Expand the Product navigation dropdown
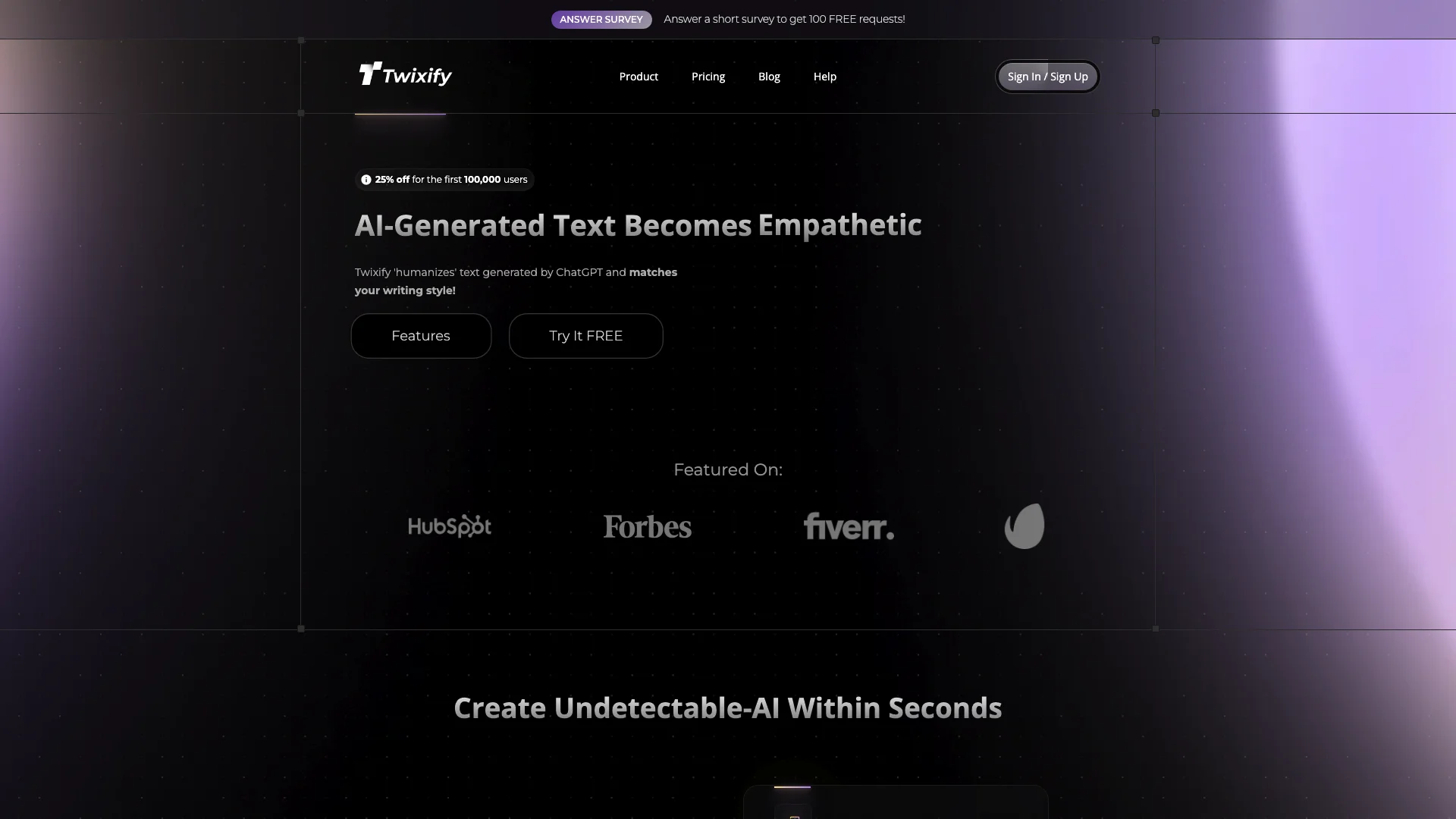The width and height of the screenshot is (1456, 819). (x=639, y=76)
